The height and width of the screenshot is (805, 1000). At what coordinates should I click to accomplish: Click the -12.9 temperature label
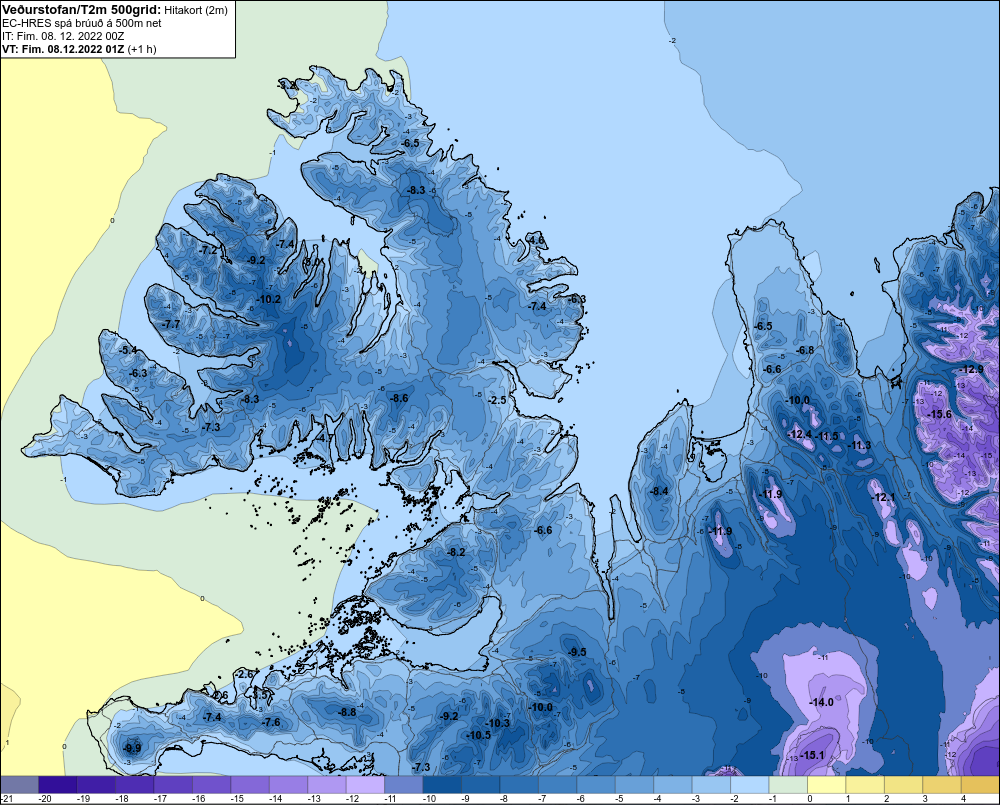click(971, 369)
